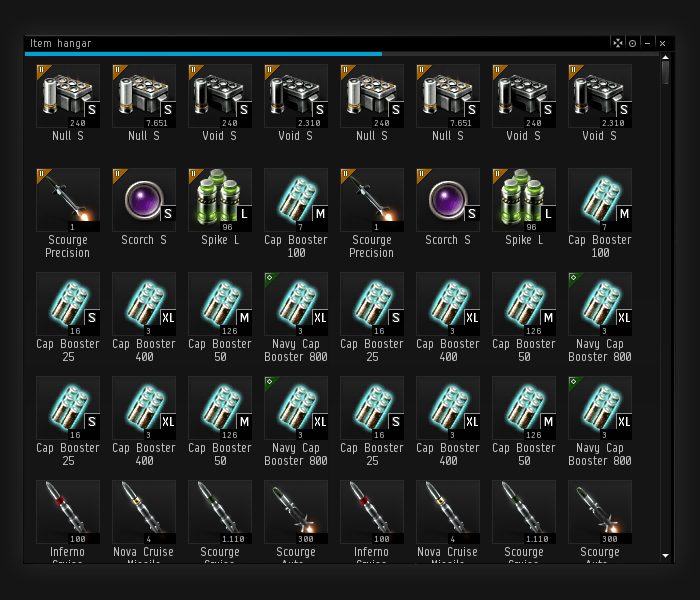Screen dimensions: 700x600
Task: Pick the rightmost Nova Cruise Missile stack
Action: point(448,512)
